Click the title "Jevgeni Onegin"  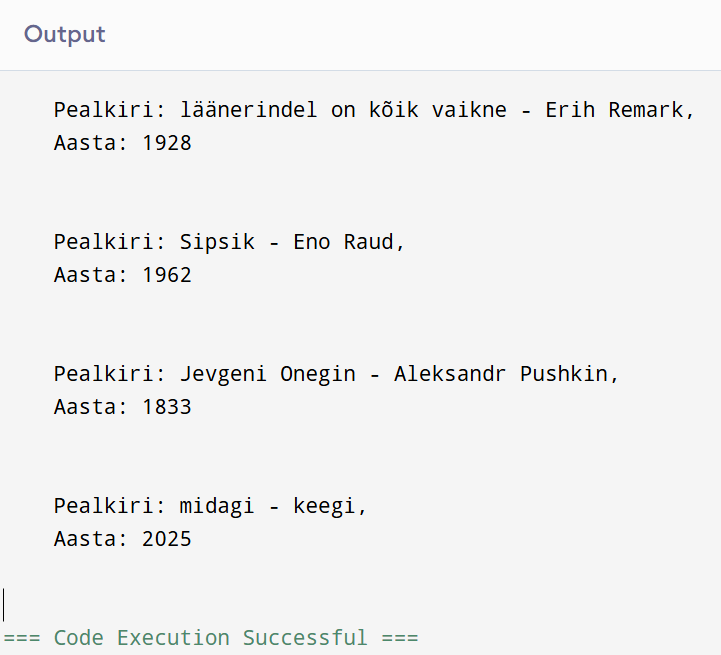(x=267, y=374)
